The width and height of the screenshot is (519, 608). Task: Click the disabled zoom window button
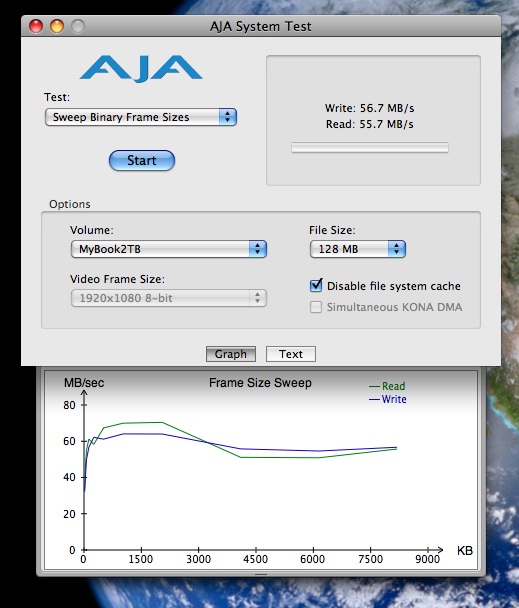[78, 26]
